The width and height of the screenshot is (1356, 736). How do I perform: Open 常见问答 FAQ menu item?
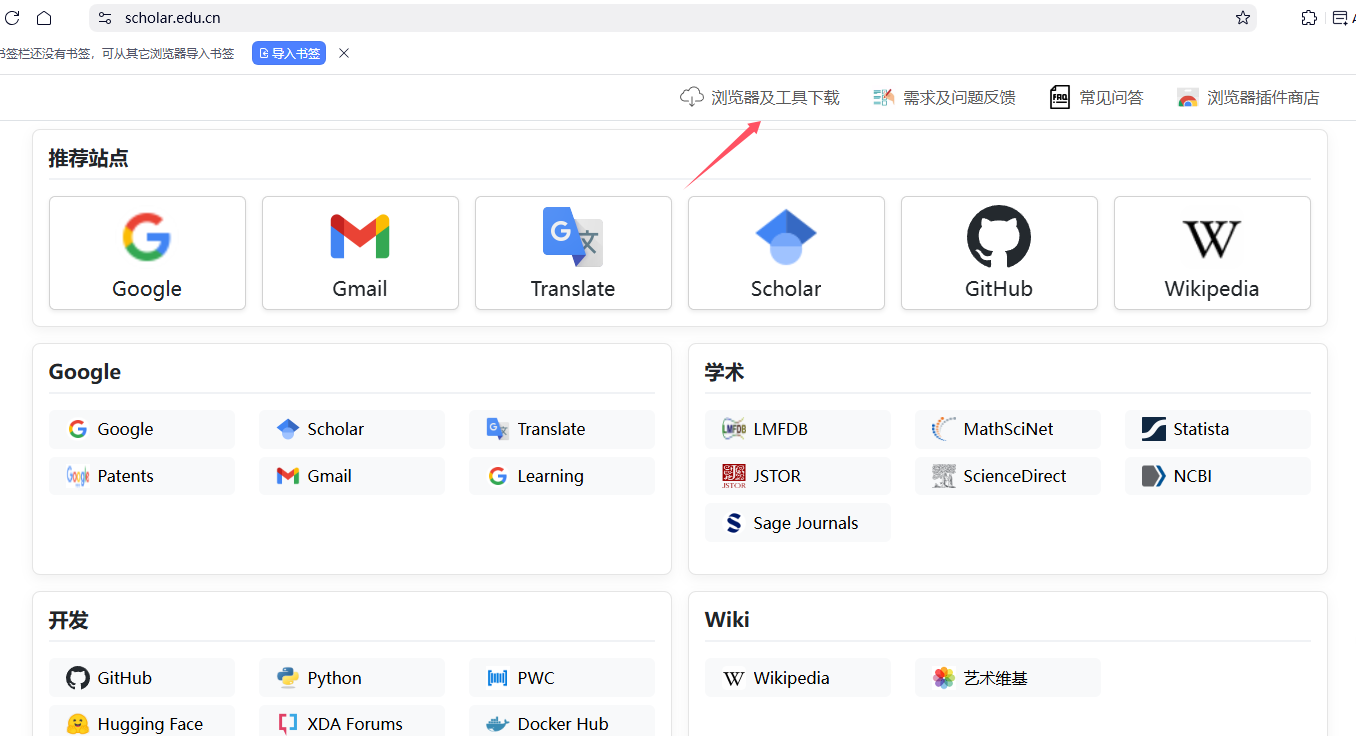click(1096, 98)
